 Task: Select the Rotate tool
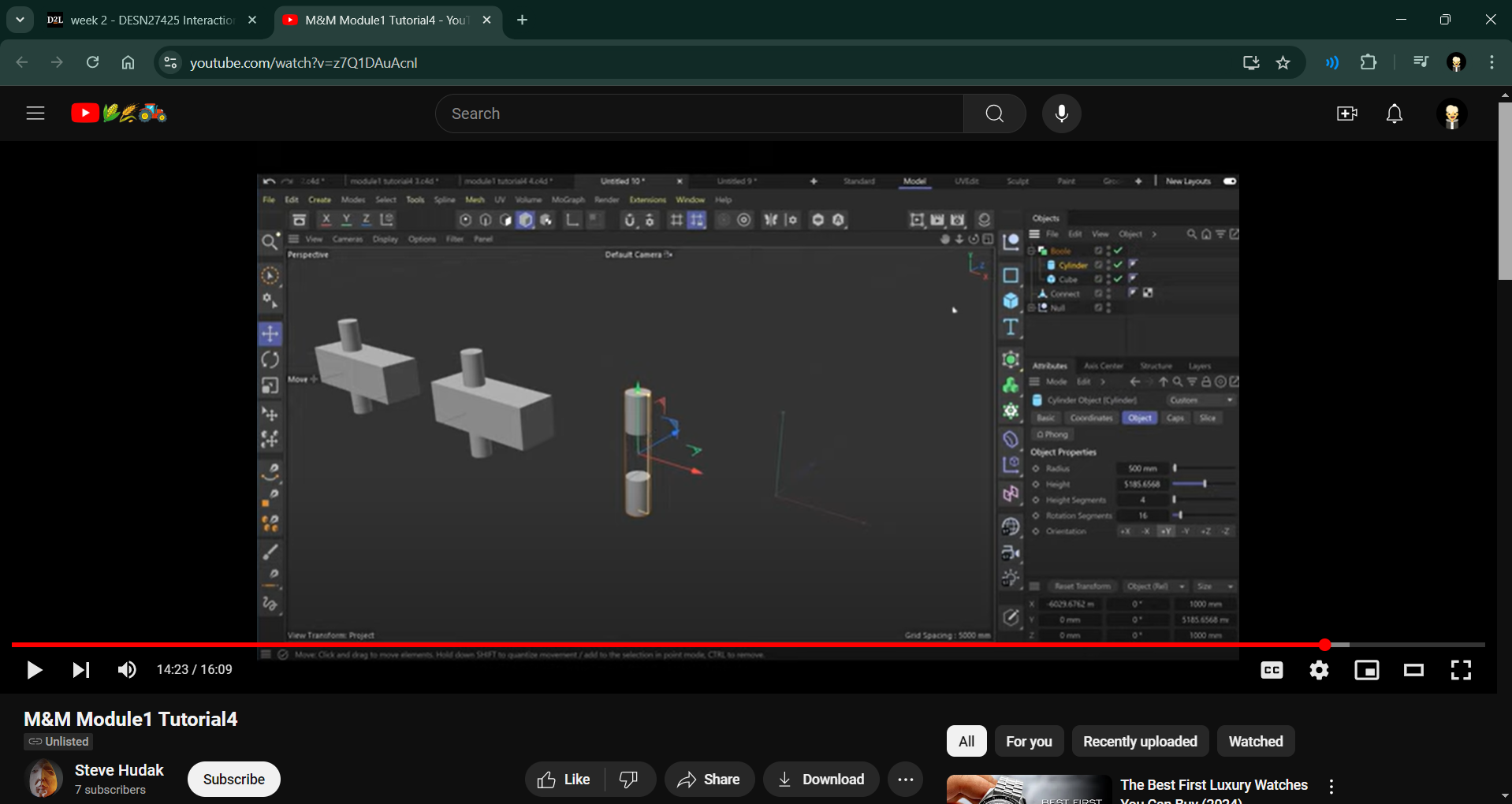[270, 359]
